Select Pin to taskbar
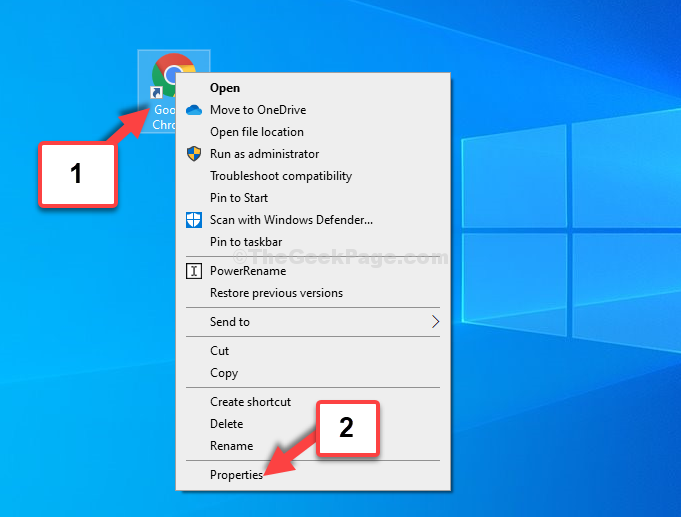The height and width of the screenshot is (517, 681). 313,242
